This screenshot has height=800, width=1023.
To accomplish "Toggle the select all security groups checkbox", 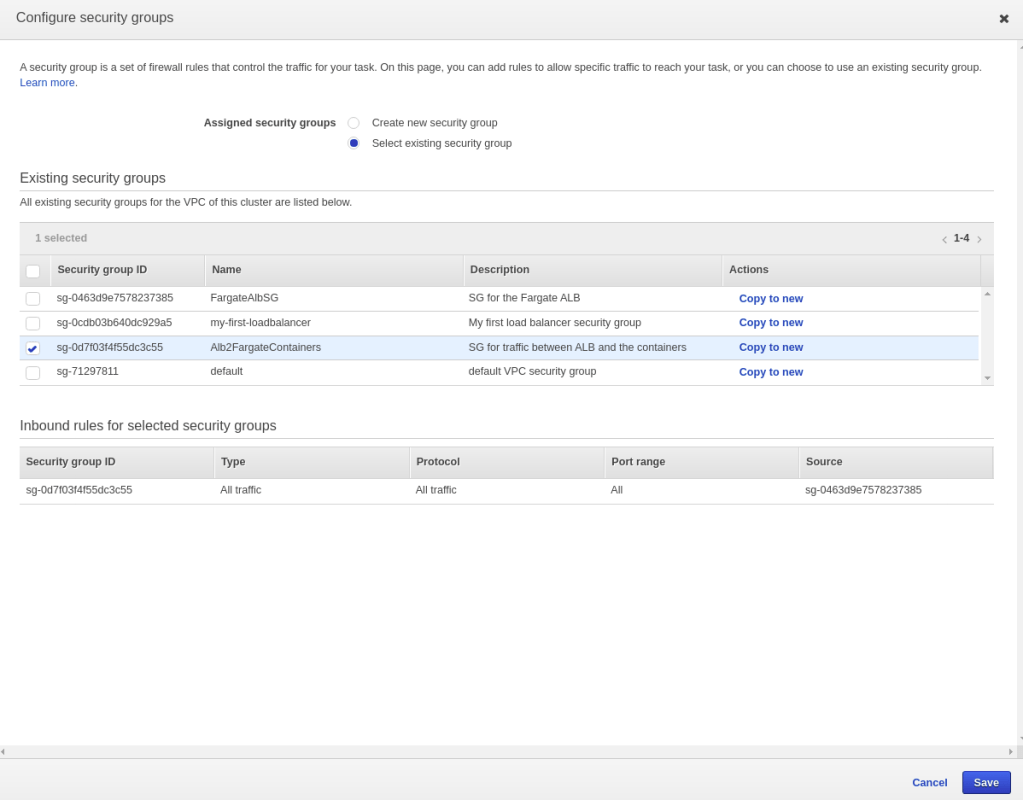I will pos(33,271).
